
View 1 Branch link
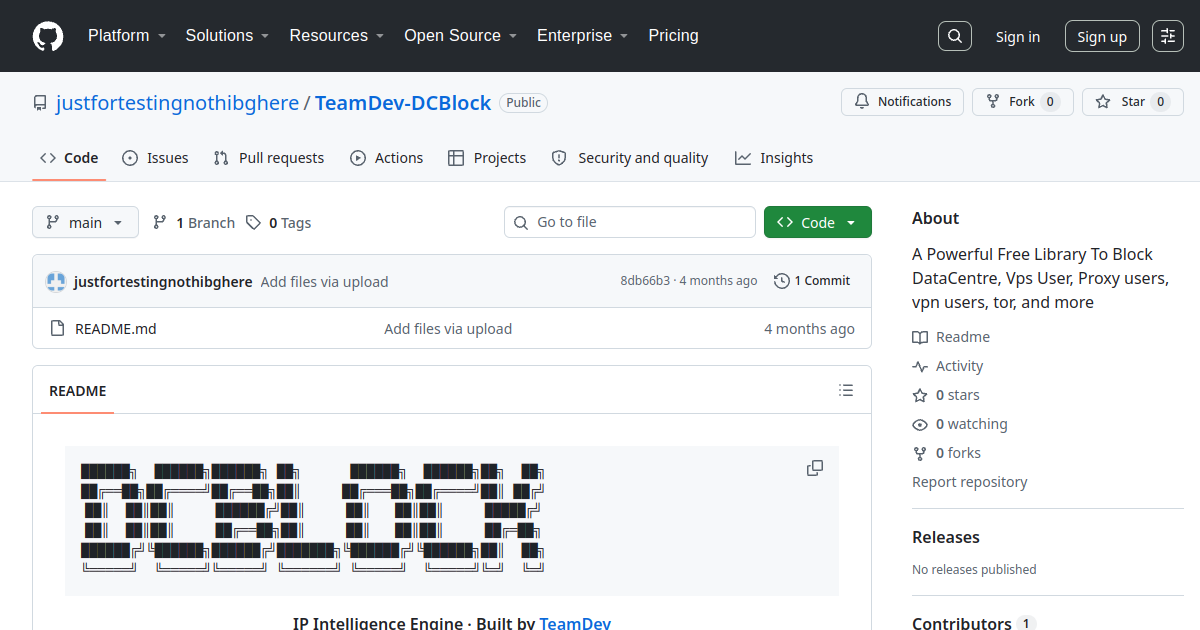194,223
